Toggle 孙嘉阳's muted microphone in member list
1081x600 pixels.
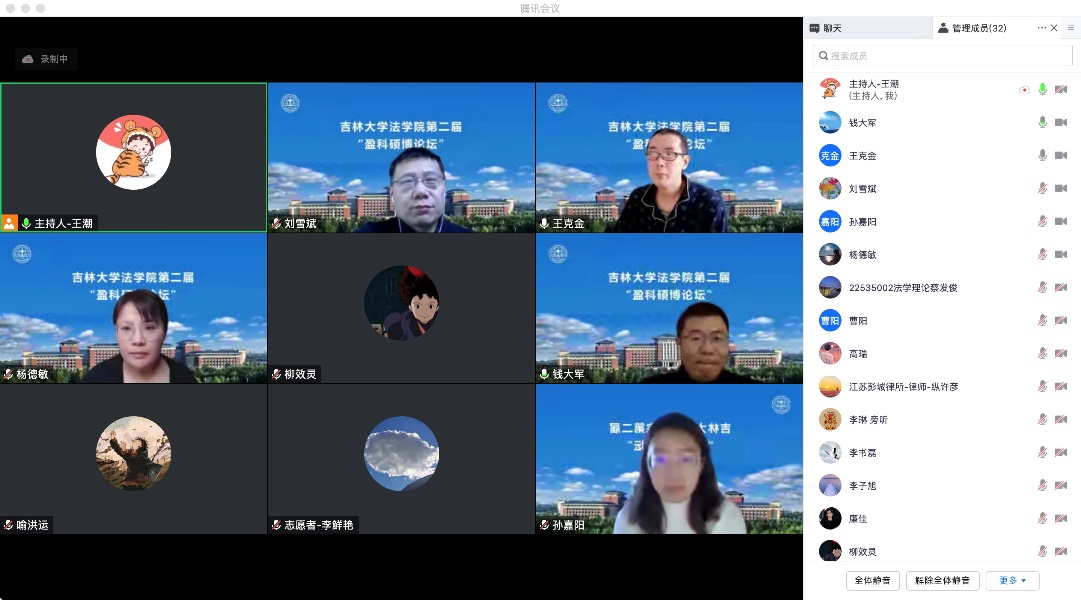point(1042,221)
